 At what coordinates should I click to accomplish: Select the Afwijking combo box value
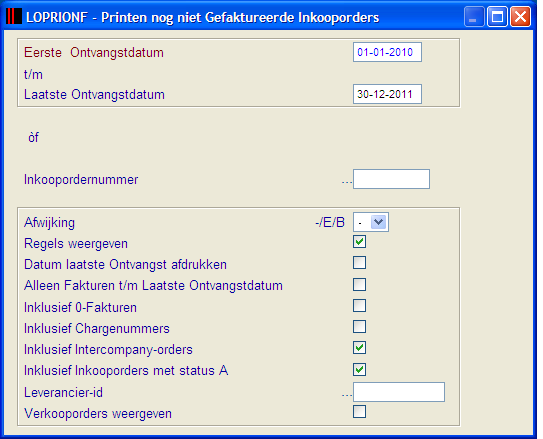coord(371,222)
